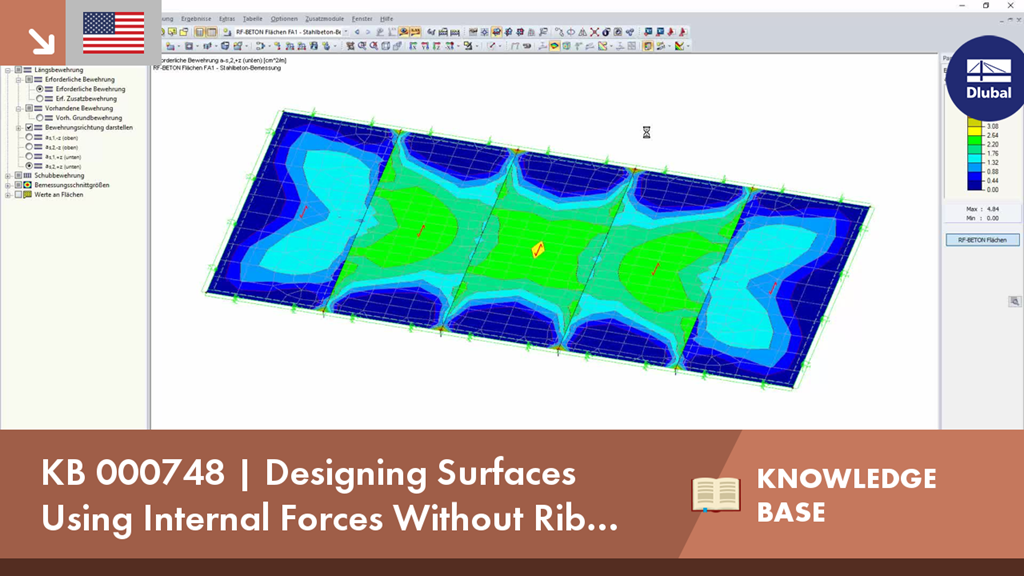The image size is (1024, 576).
Task: Click the arrow icon in the top-left corner
Action: coord(41,42)
